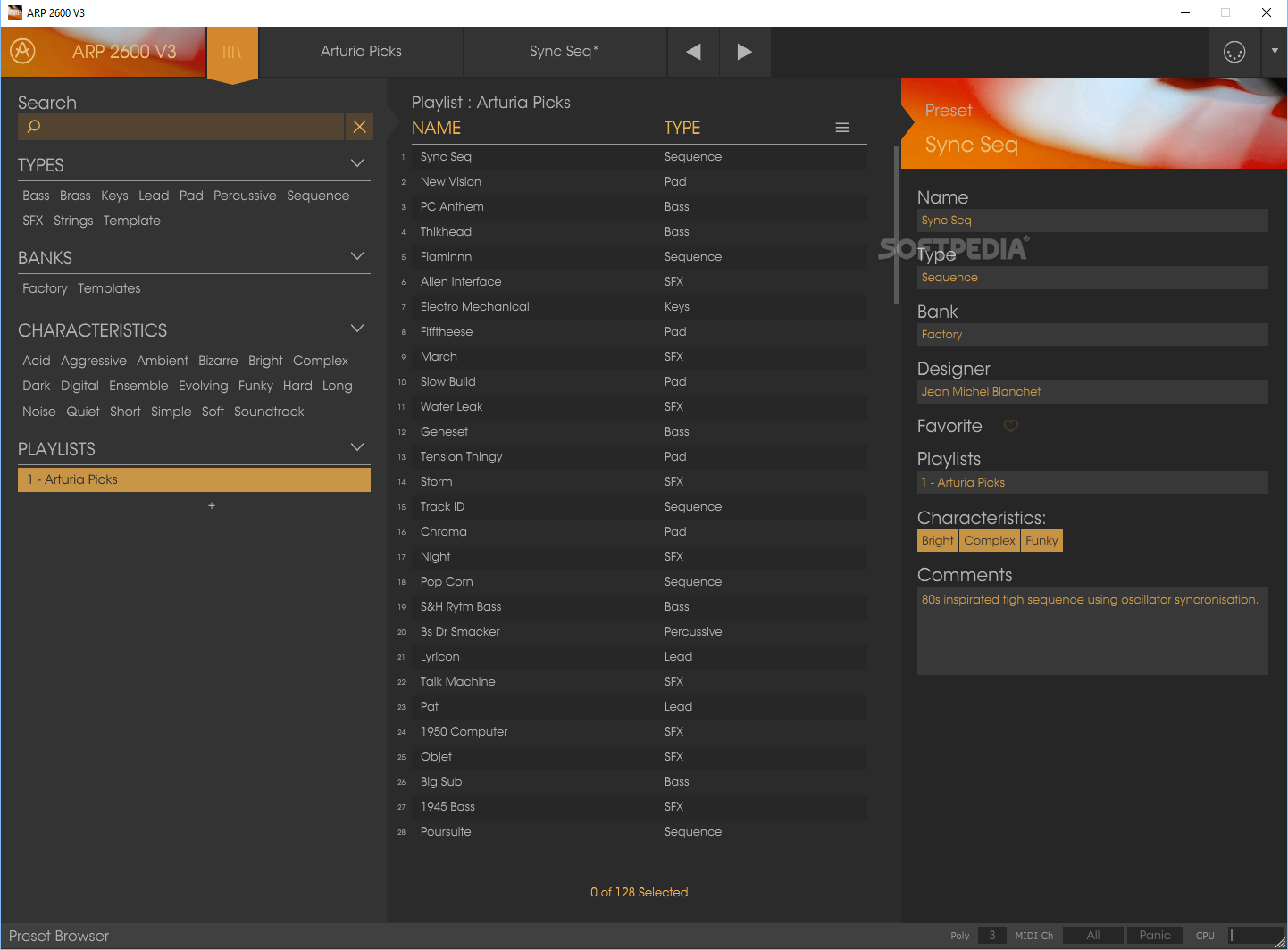Edit Designer field 'Jean Michel Blanchet'
Image resolution: width=1288 pixels, height=950 pixels.
coord(1092,392)
